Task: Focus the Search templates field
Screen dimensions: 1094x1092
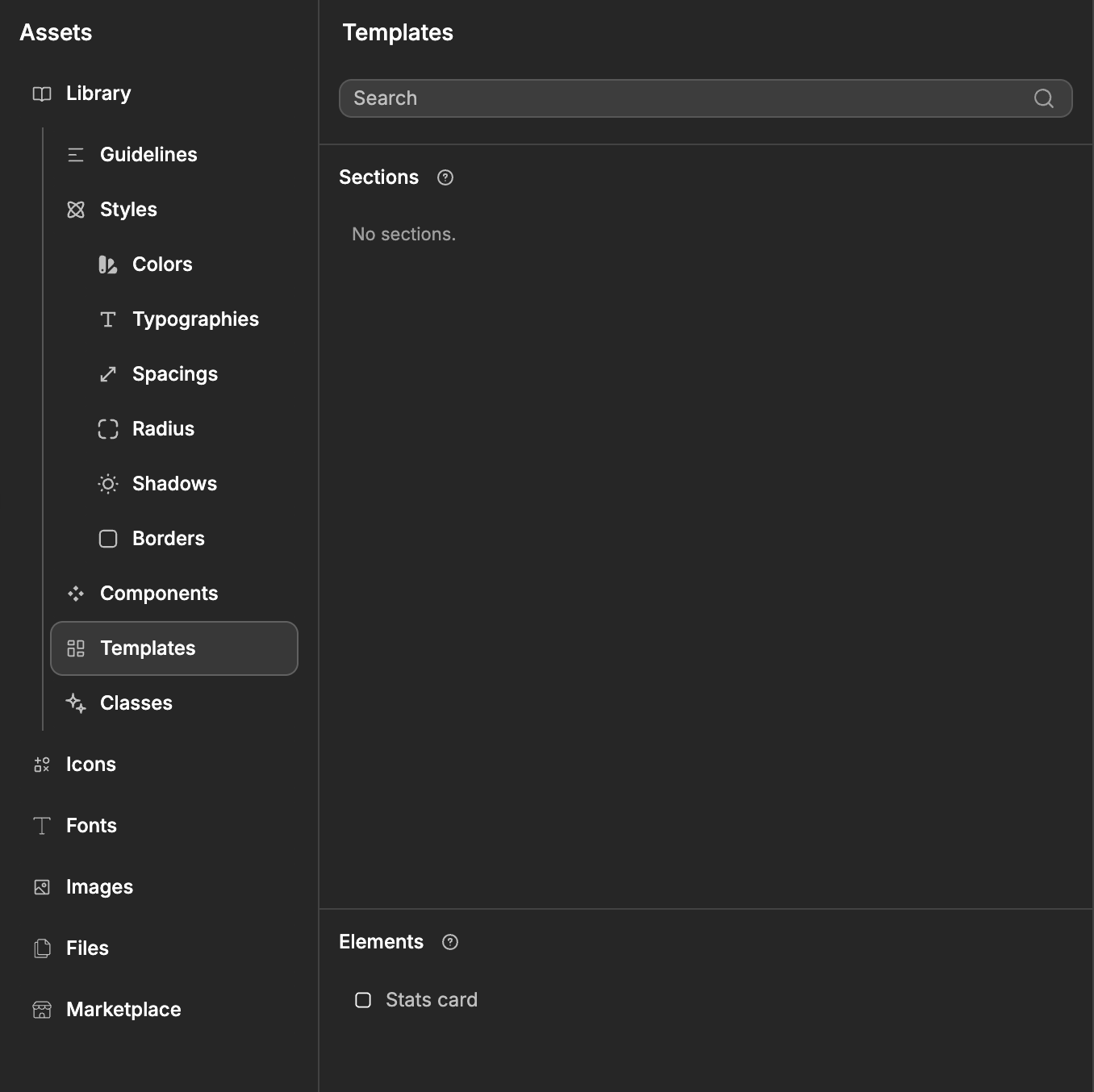Action: point(706,98)
